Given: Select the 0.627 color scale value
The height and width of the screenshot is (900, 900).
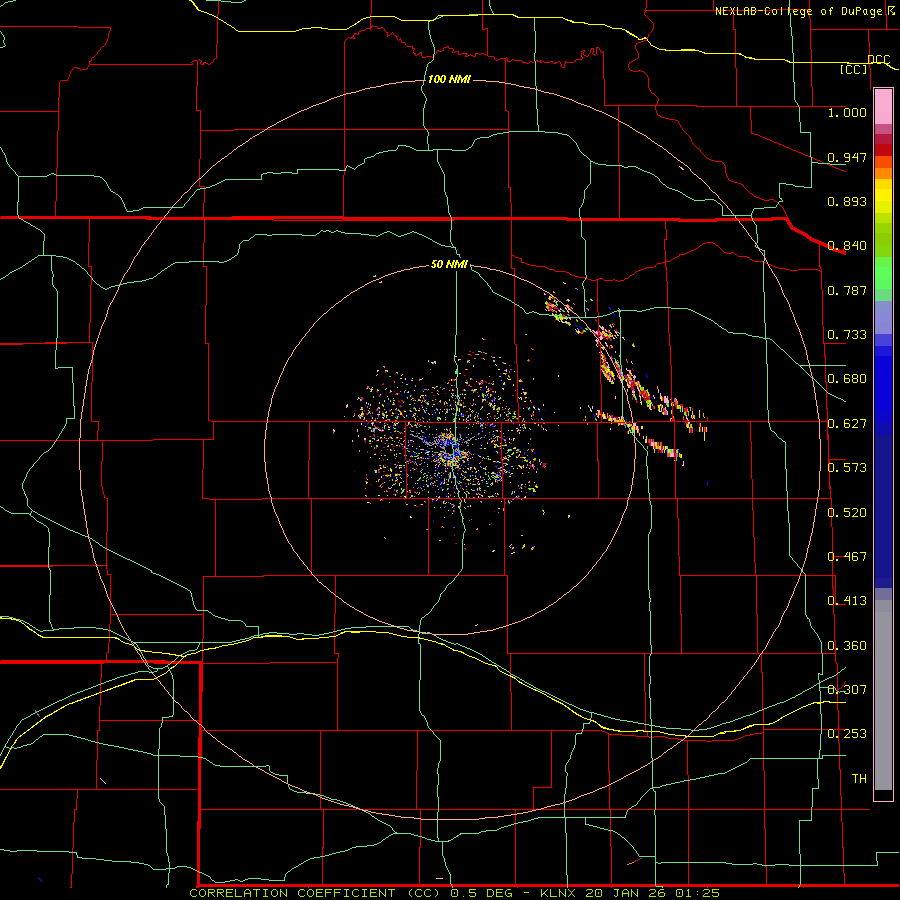Looking at the screenshot, I should point(847,424).
